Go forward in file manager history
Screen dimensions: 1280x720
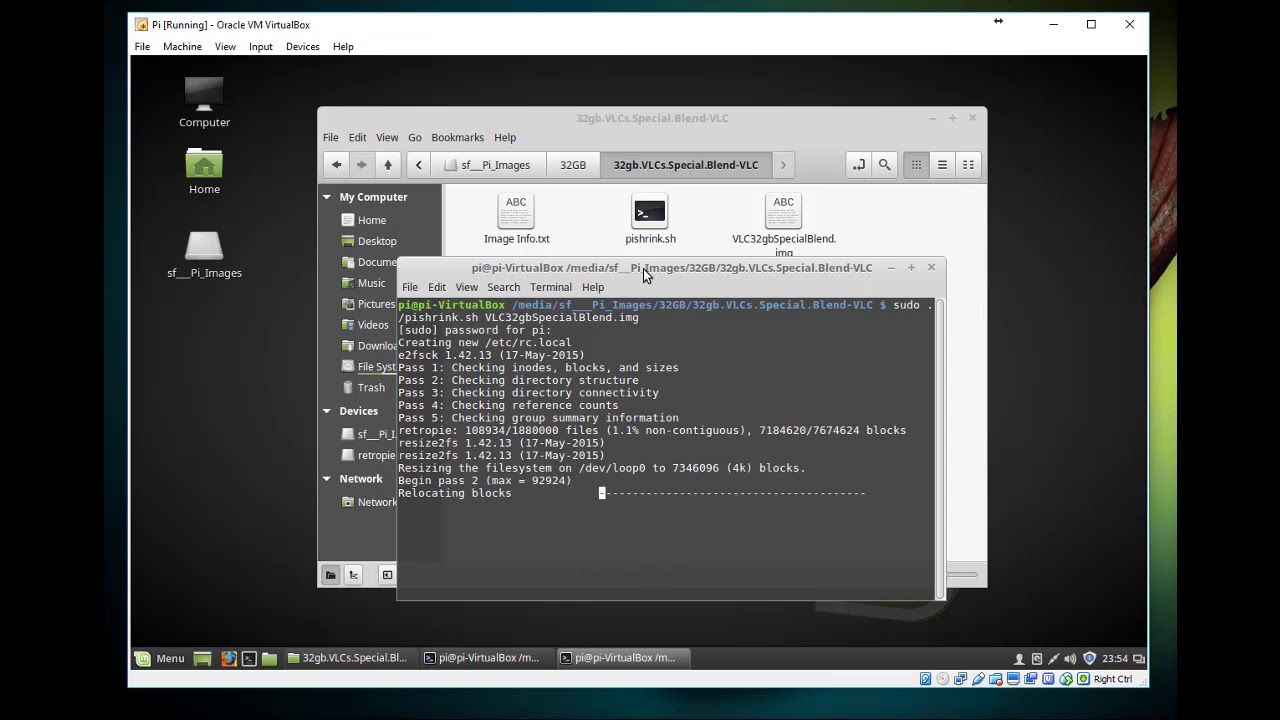coord(362,165)
